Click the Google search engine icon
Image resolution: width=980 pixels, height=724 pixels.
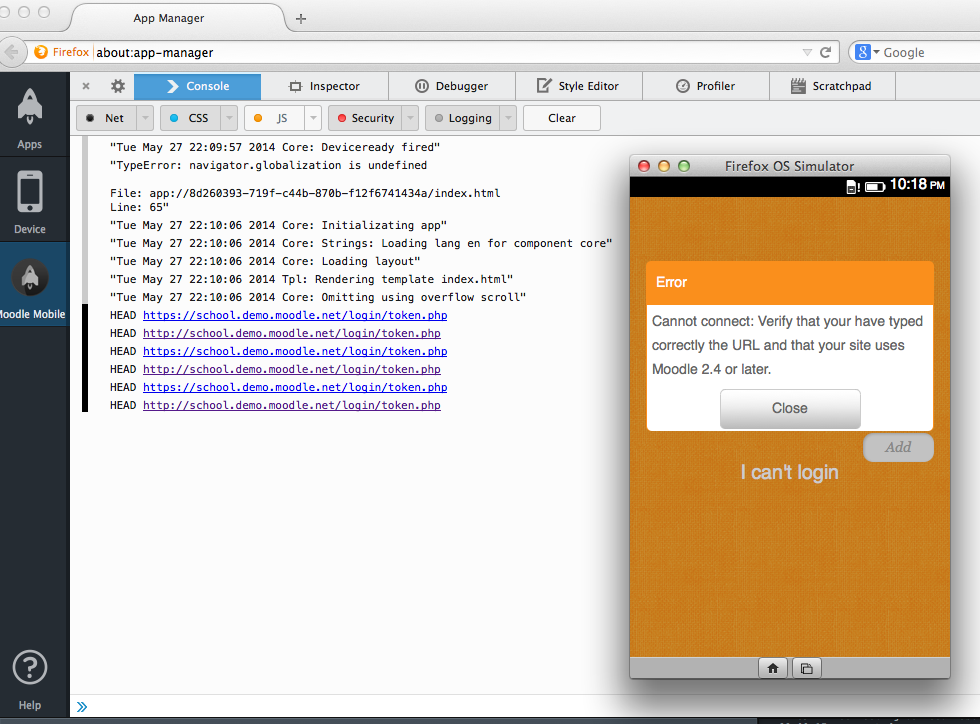(862, 52)
